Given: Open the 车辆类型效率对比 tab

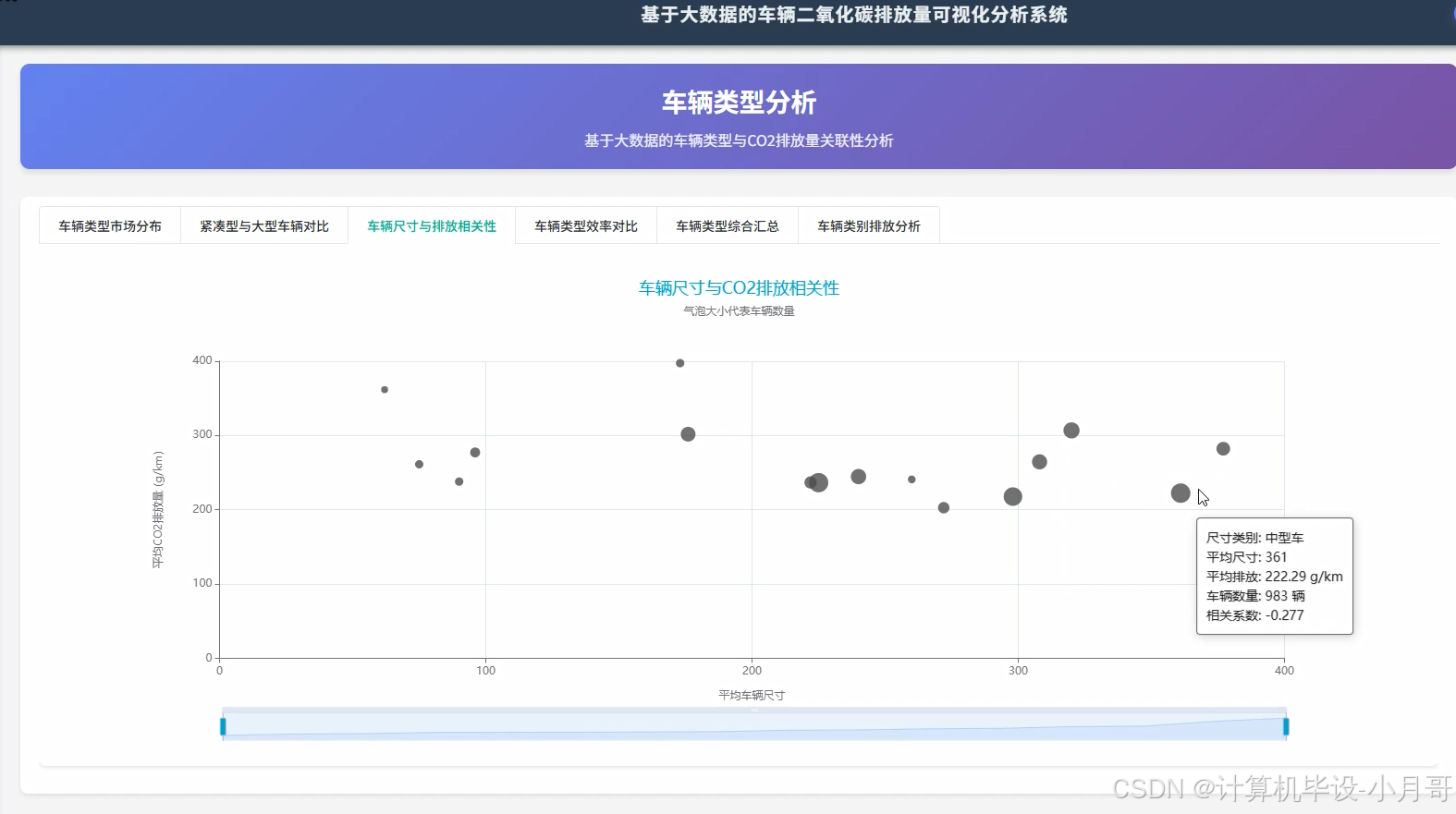Looking at the screenshot, I should [x=586, y=225].
